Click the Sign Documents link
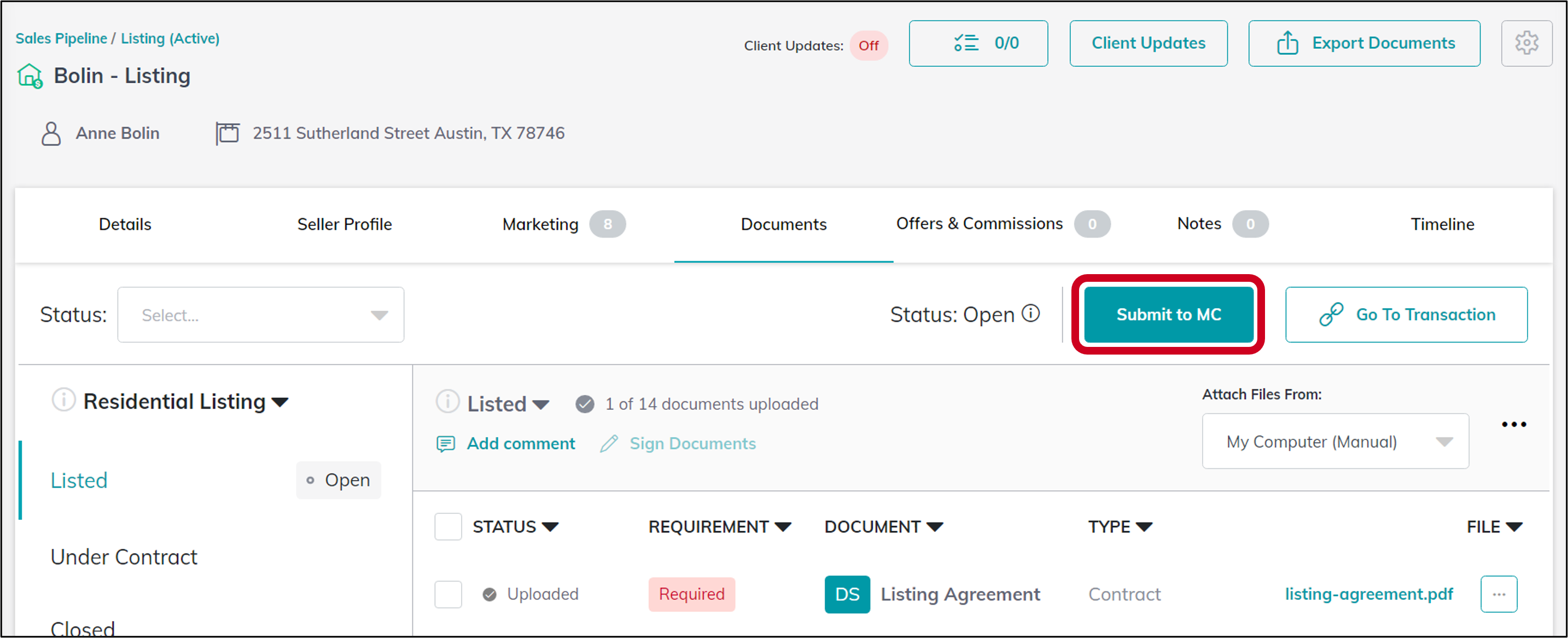Viewport: 1568px width, 638px height. click(693, 444)
